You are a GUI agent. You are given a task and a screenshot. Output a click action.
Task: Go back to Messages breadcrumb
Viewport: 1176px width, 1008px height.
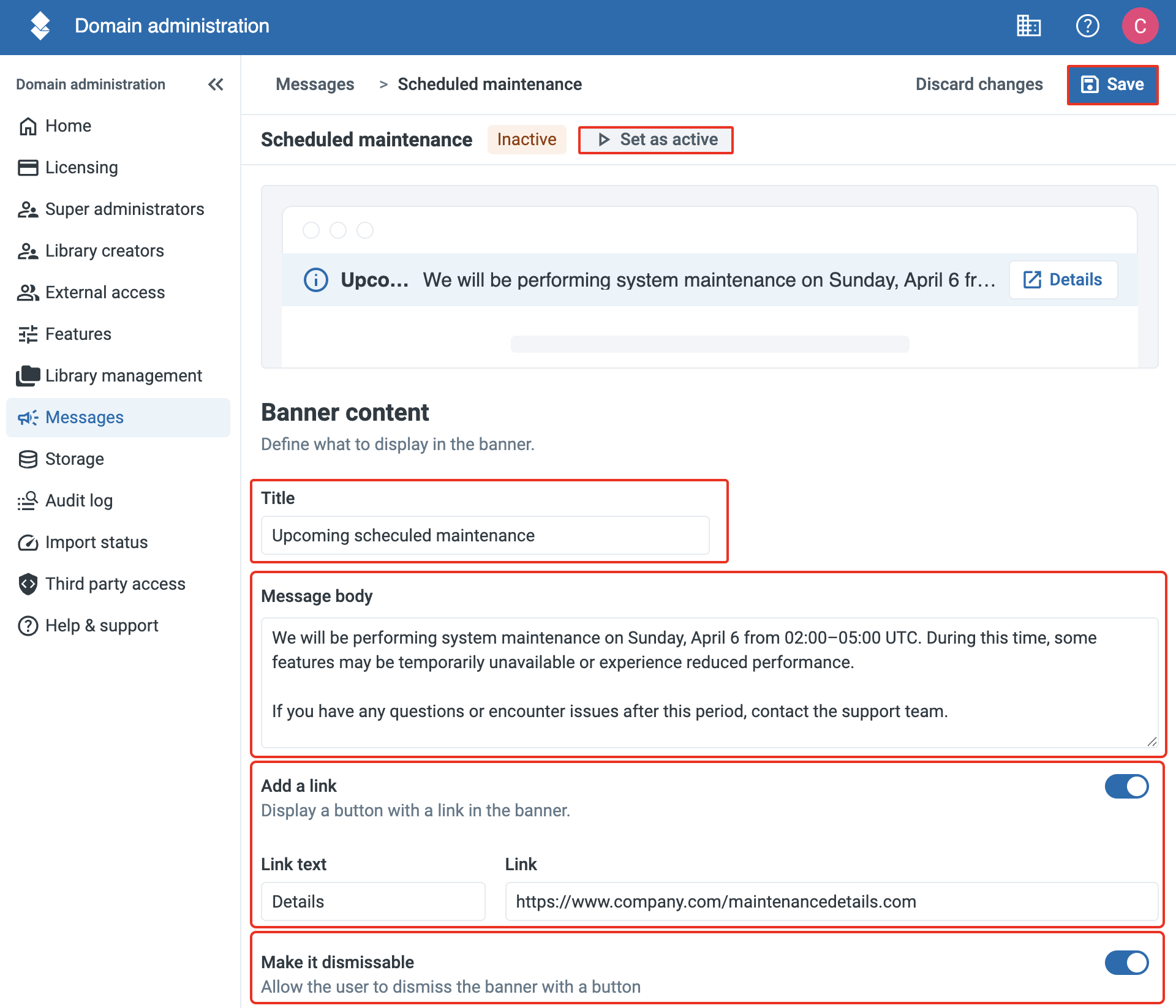pyautogui.click(x=315, y=84)
